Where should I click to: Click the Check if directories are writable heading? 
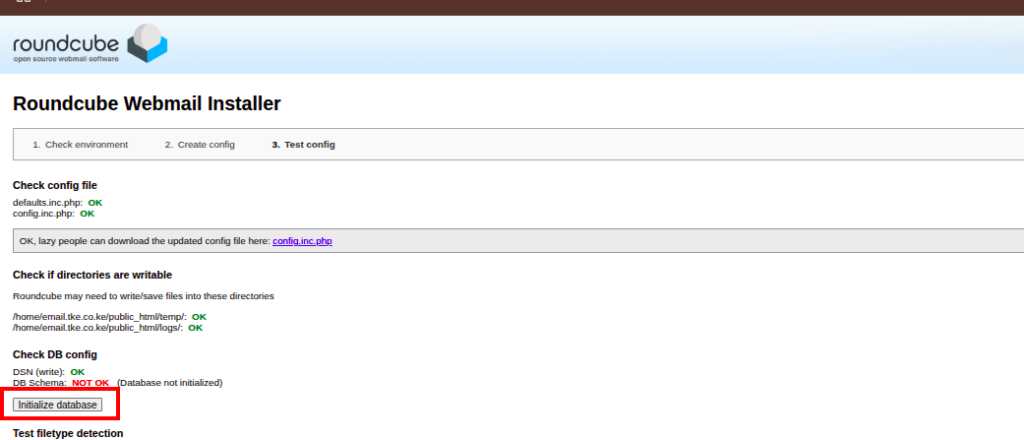(92, 275)
